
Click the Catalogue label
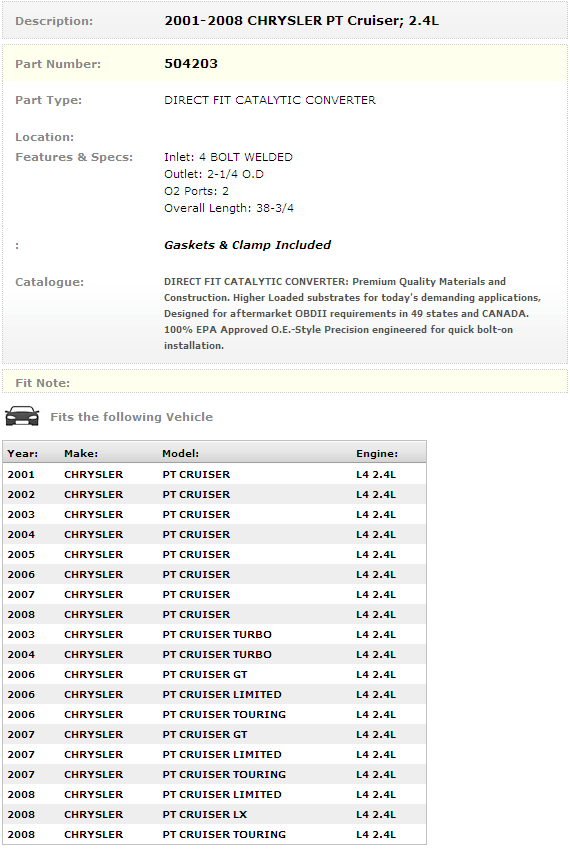[50, 282]
